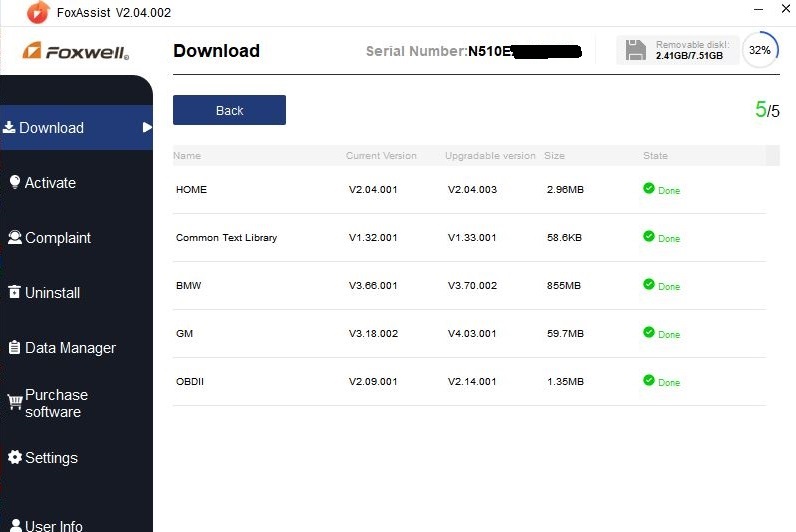Click the Settings gear icon

[15, 457]
